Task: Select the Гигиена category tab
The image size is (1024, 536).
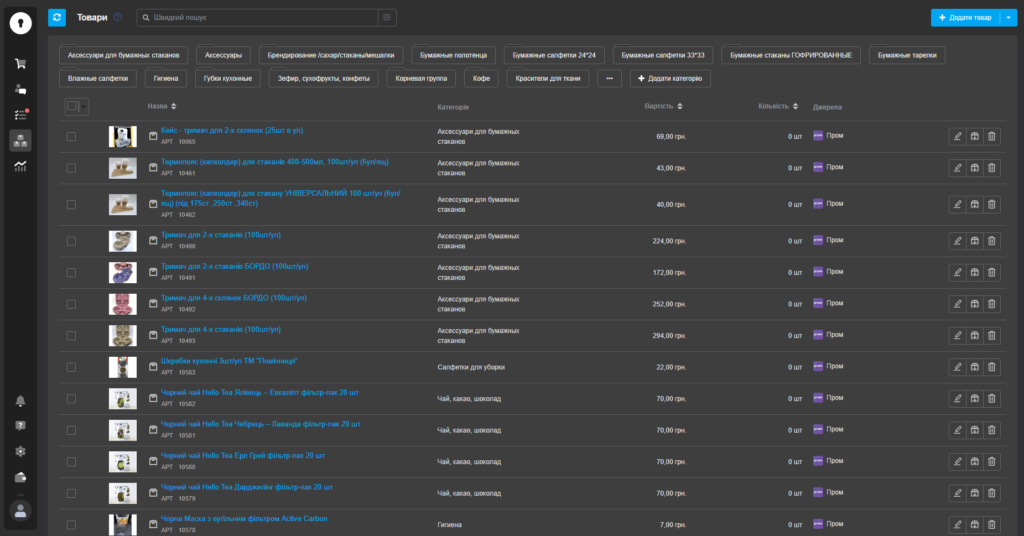Action: point(166,78)
